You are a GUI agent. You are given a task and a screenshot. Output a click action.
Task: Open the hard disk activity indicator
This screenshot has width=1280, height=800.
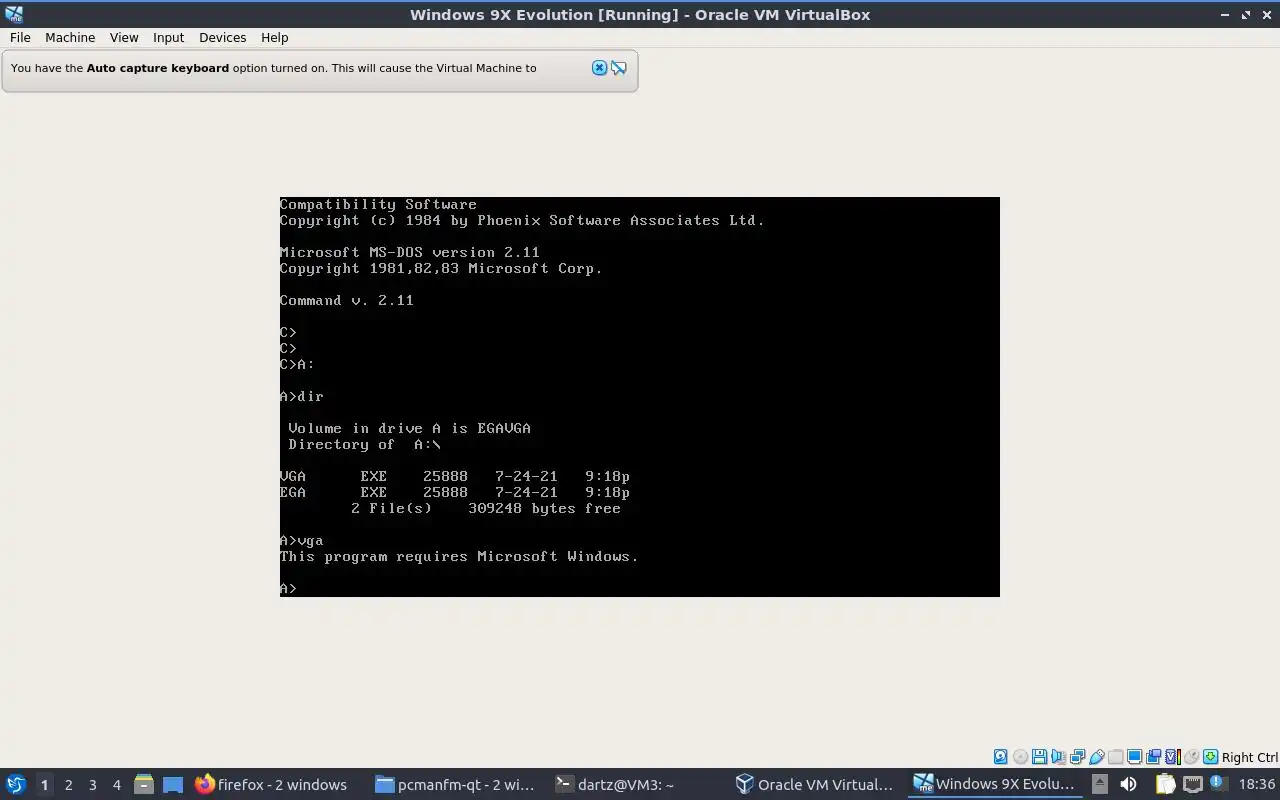[1001, 757]
